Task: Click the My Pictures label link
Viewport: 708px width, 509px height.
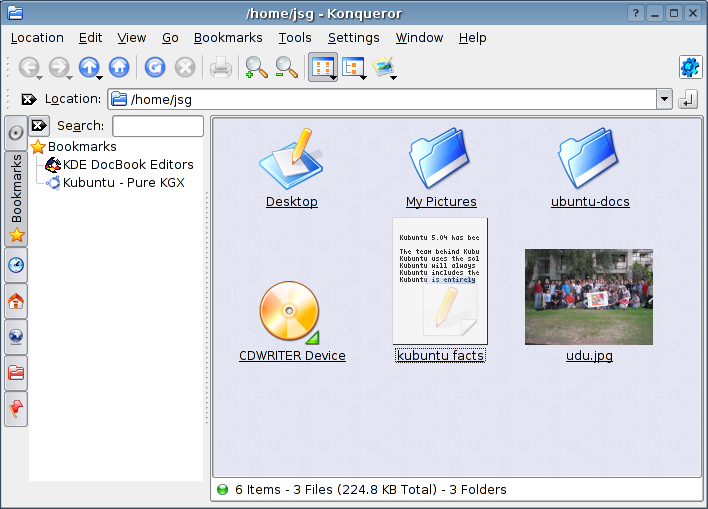Action: [441, 201]
